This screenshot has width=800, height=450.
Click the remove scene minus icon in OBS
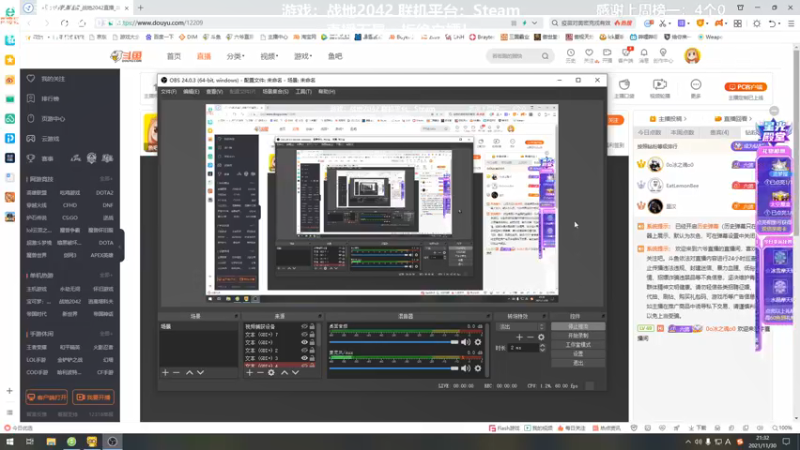[177, 373]
